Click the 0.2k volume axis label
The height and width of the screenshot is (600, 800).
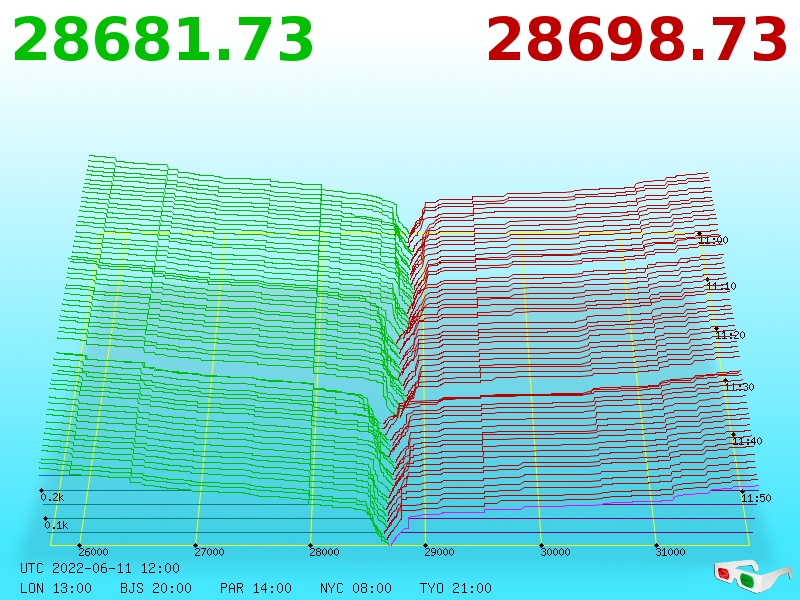pos(53,497)
